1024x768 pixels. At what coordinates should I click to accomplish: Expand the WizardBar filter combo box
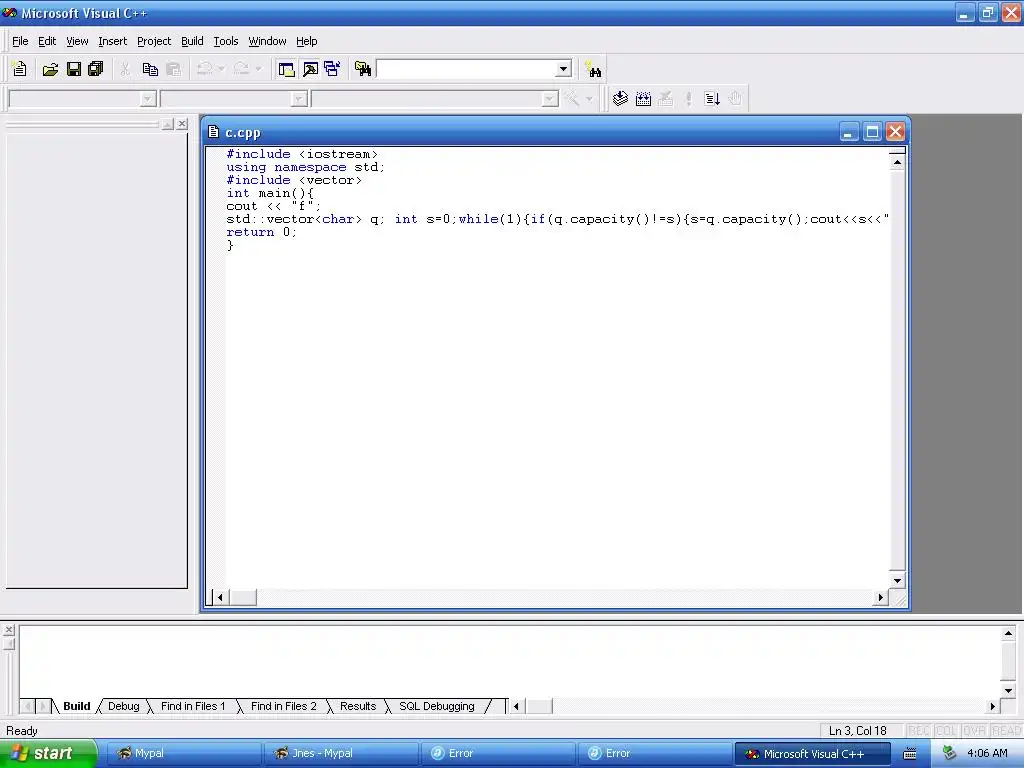pyautogui.click(x=299, y=99)
